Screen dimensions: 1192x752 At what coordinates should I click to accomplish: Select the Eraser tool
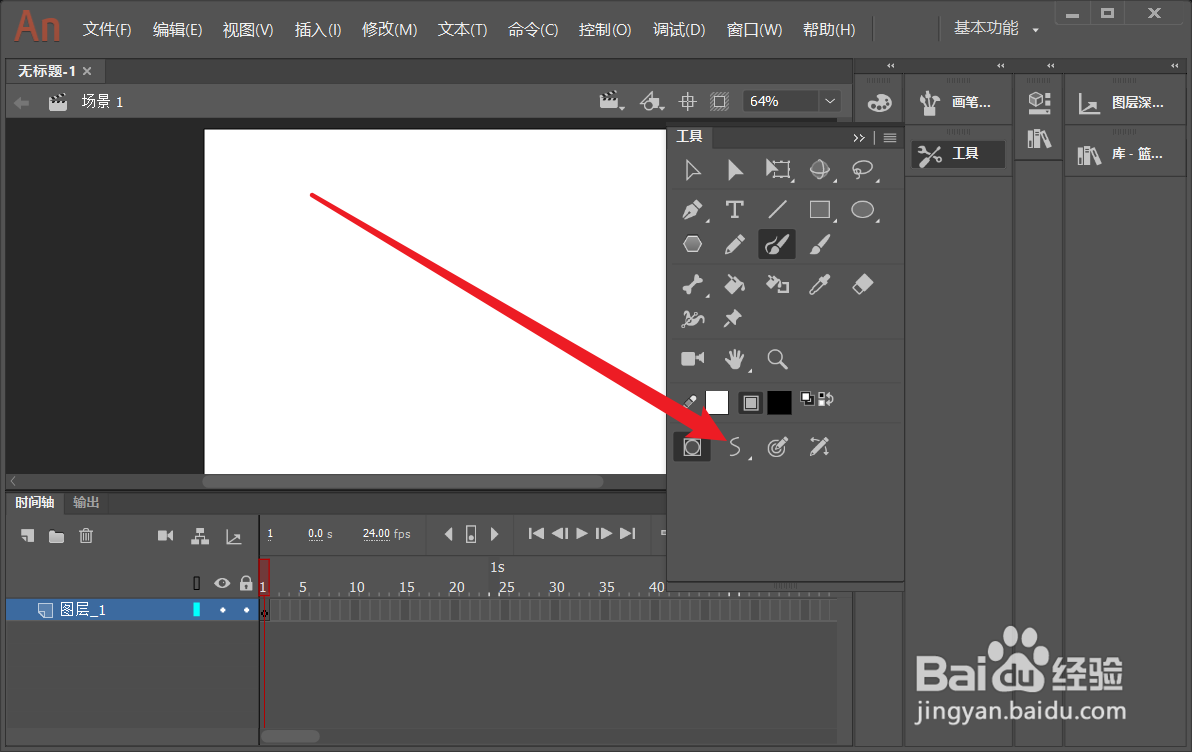[x=862, y=284]
